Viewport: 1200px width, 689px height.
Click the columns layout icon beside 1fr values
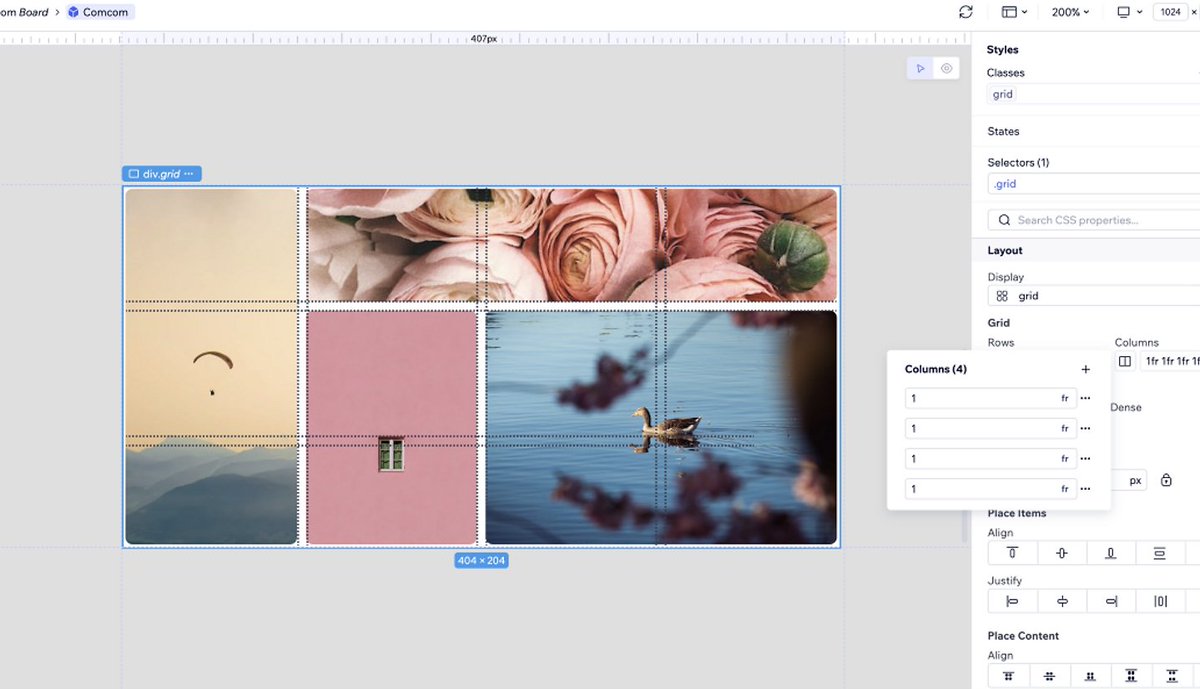[1125, 361]
